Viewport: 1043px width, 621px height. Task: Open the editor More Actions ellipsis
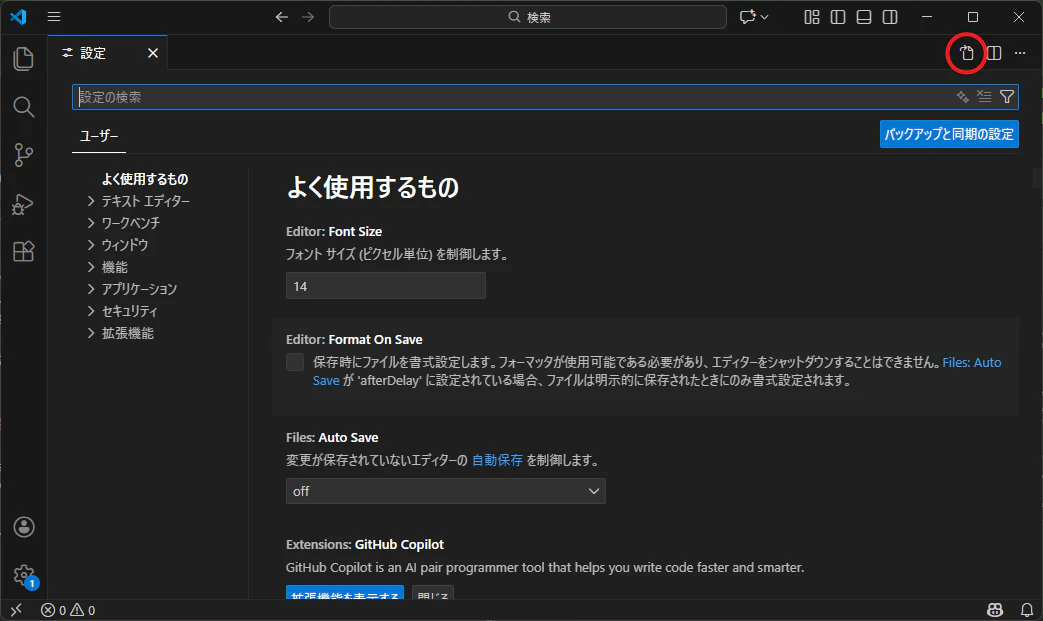[1020, 53]
